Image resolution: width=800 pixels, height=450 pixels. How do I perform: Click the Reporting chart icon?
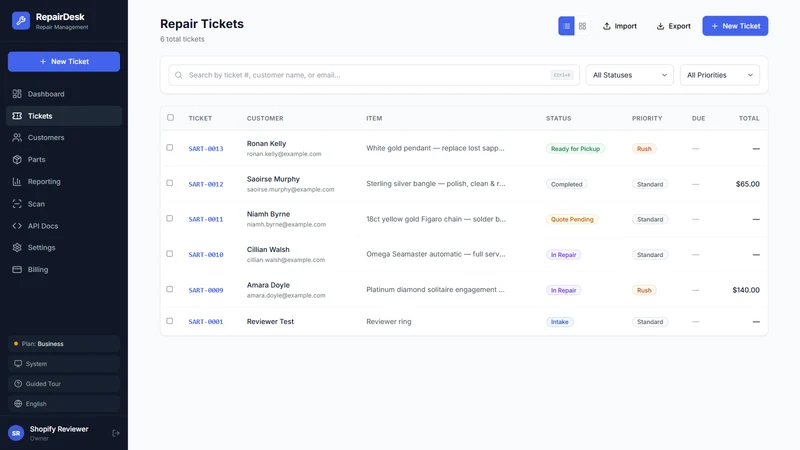tap(17, 181)
